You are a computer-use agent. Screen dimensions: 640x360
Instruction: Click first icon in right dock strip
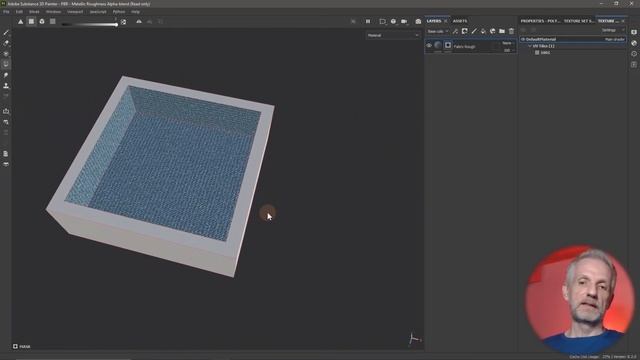click(633, 32)
